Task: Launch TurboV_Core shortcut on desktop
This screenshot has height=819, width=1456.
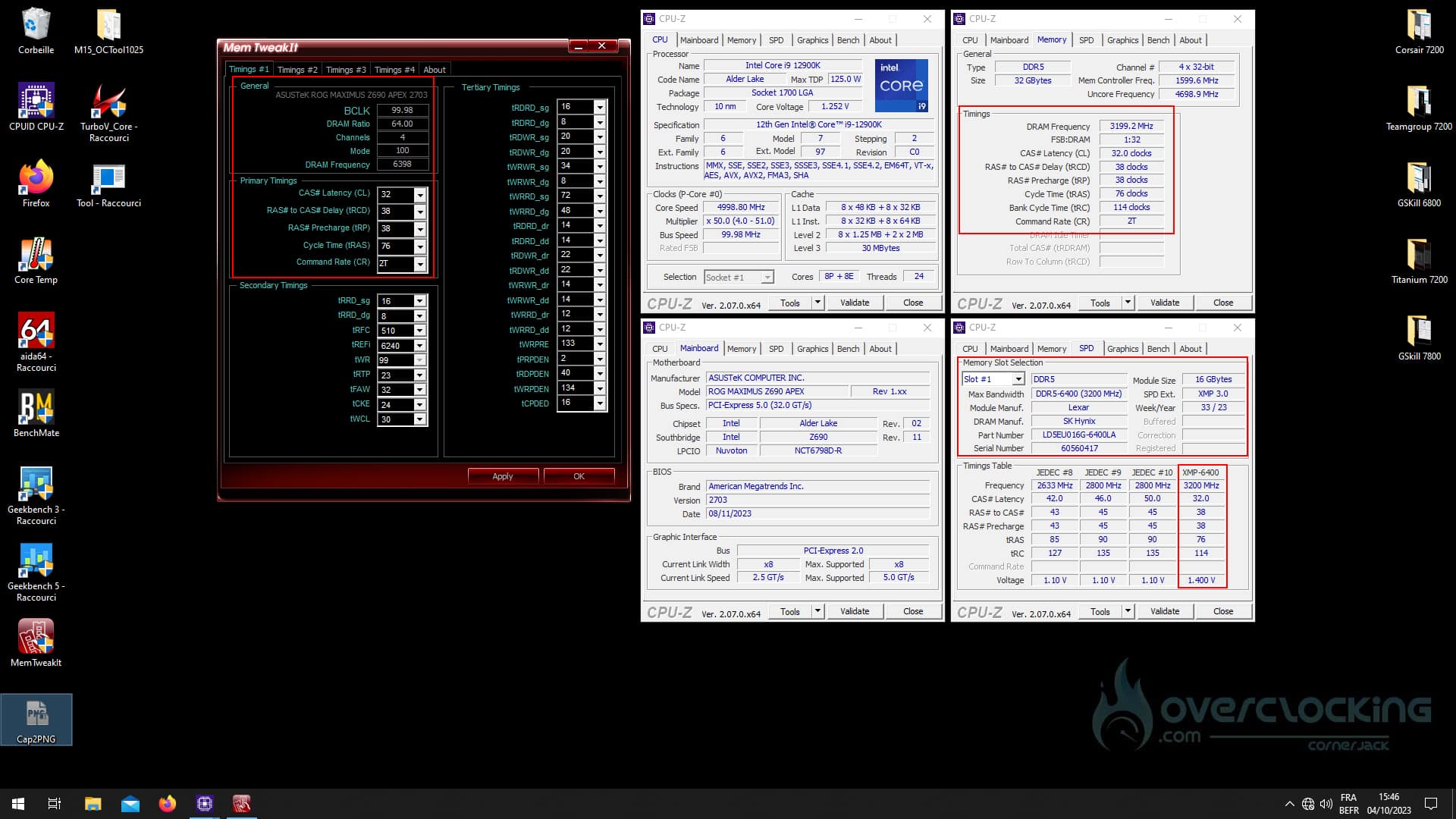Action: pos(108,114)
